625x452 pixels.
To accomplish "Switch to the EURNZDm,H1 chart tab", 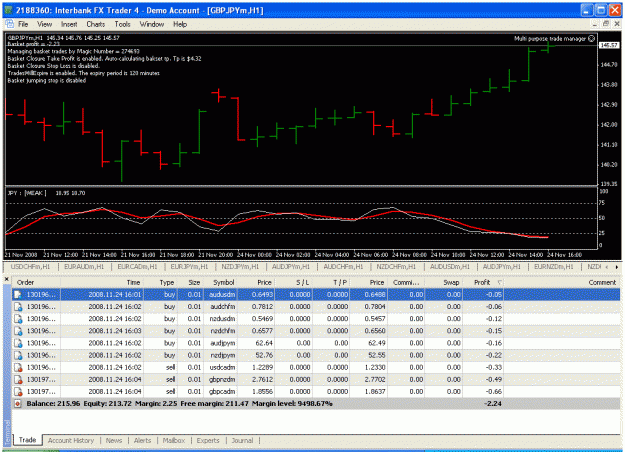I will (554, 267).
